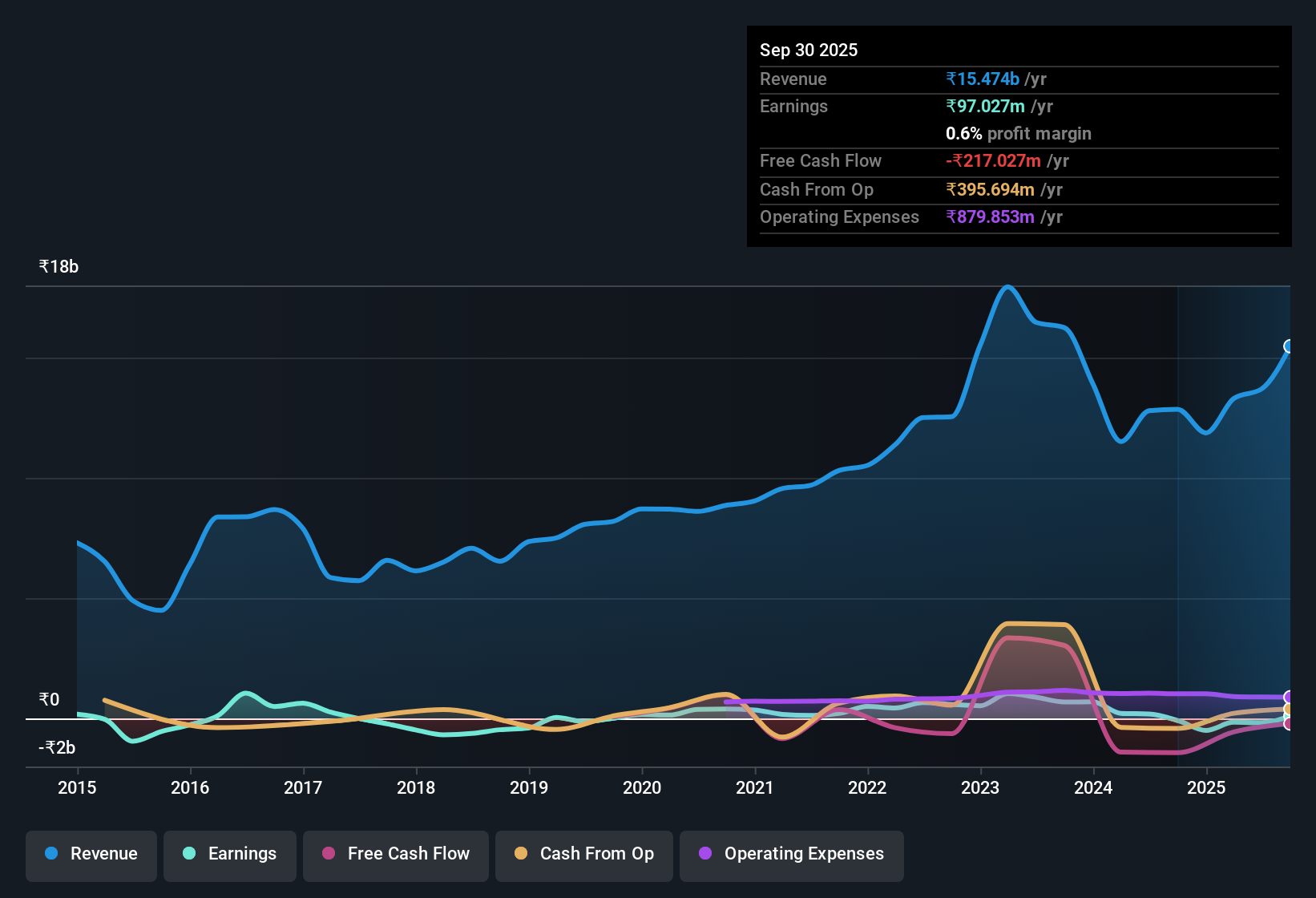Click the orange Cash From Op legend dot

tap(522, 855)
